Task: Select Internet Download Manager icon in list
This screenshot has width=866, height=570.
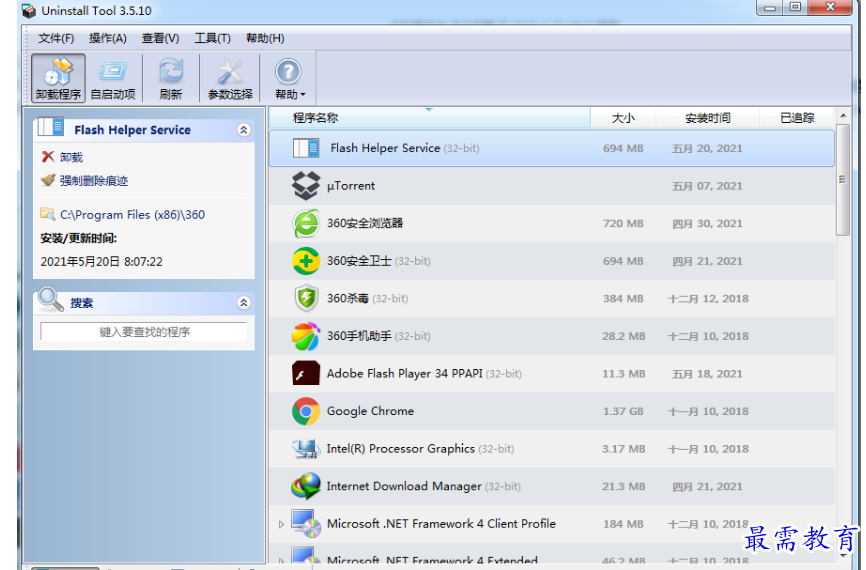Action: click(305, 487)
